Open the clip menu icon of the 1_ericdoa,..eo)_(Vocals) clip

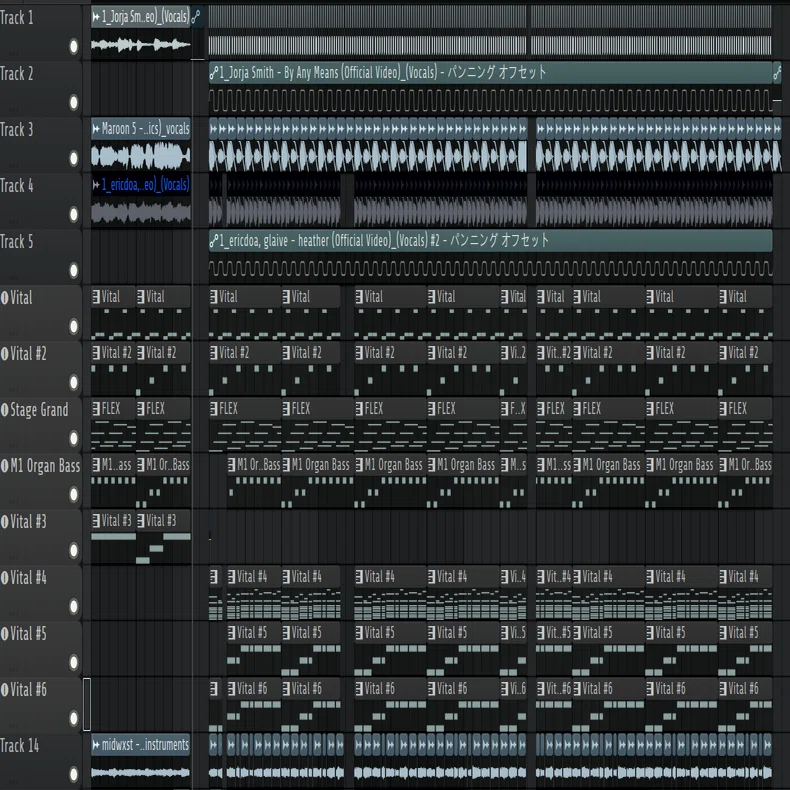pos(96,185)
